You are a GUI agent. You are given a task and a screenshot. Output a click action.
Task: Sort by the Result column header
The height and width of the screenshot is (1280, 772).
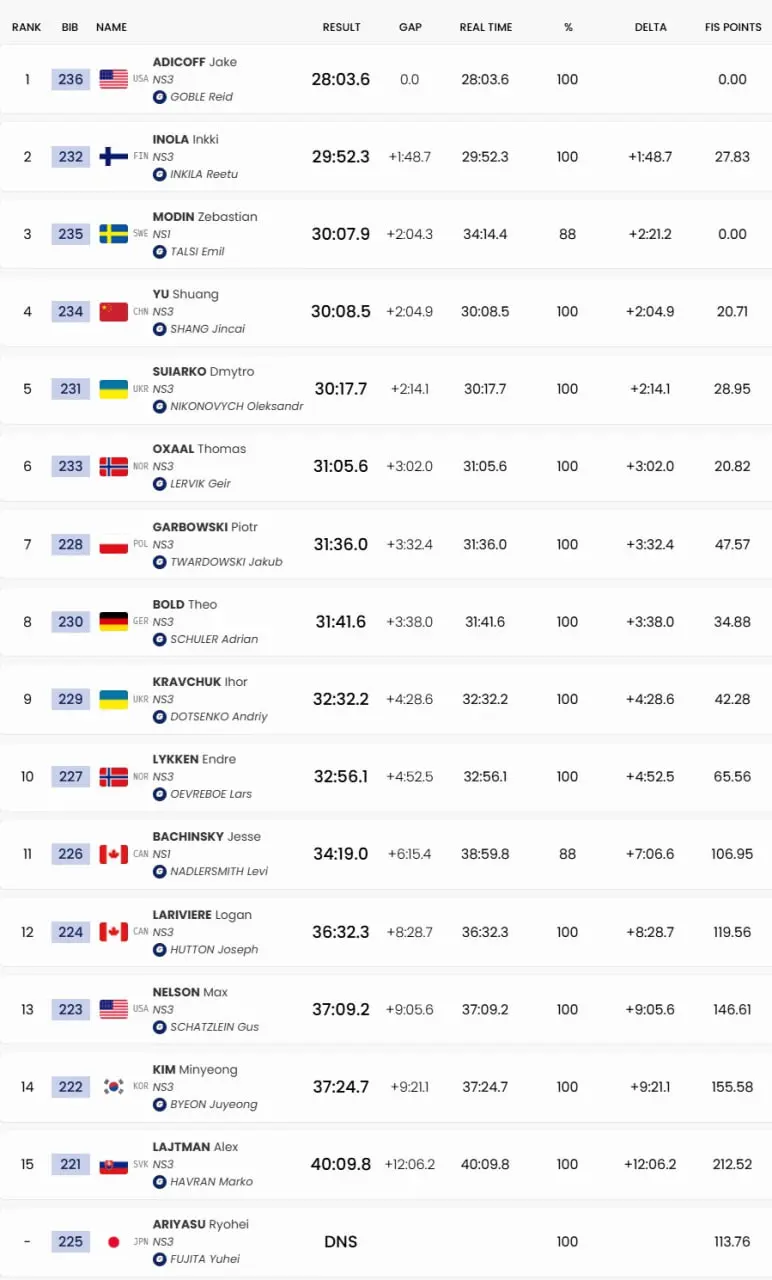(341, 27)
